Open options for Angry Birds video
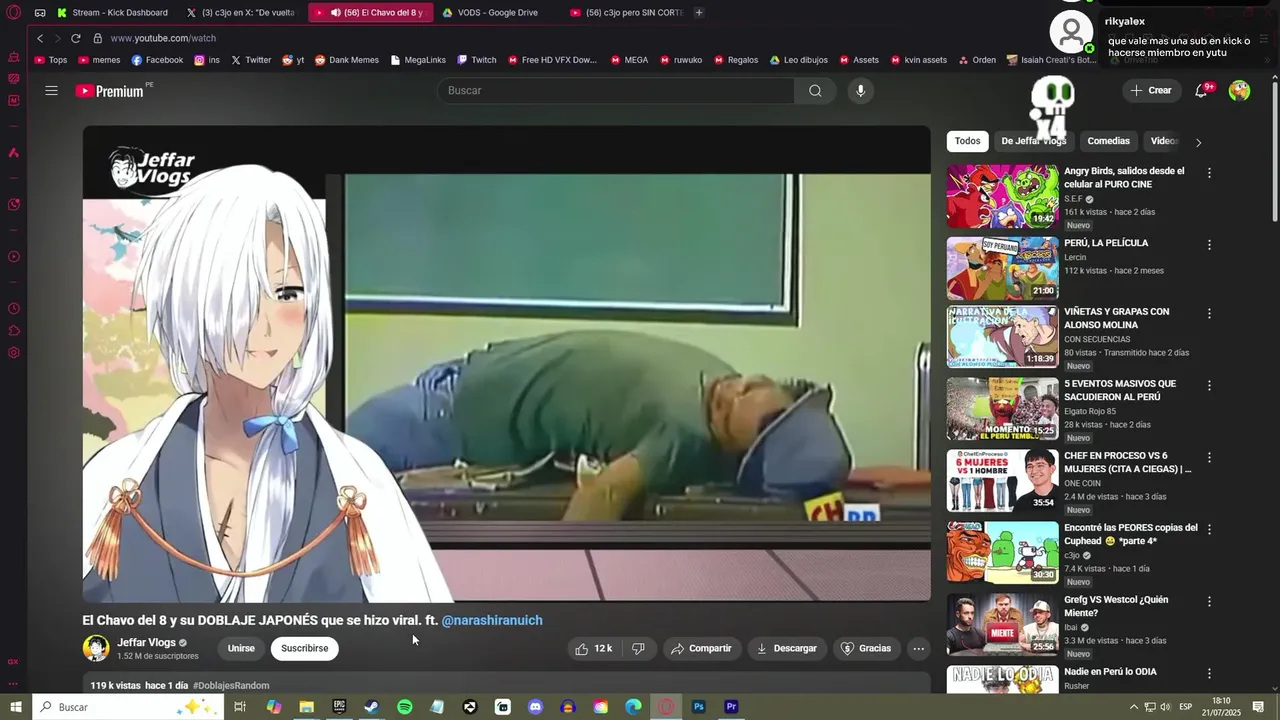Image resolution: width=1280 pixels, height=720 pixels. pyautogui.click(x=1209, y=173)
